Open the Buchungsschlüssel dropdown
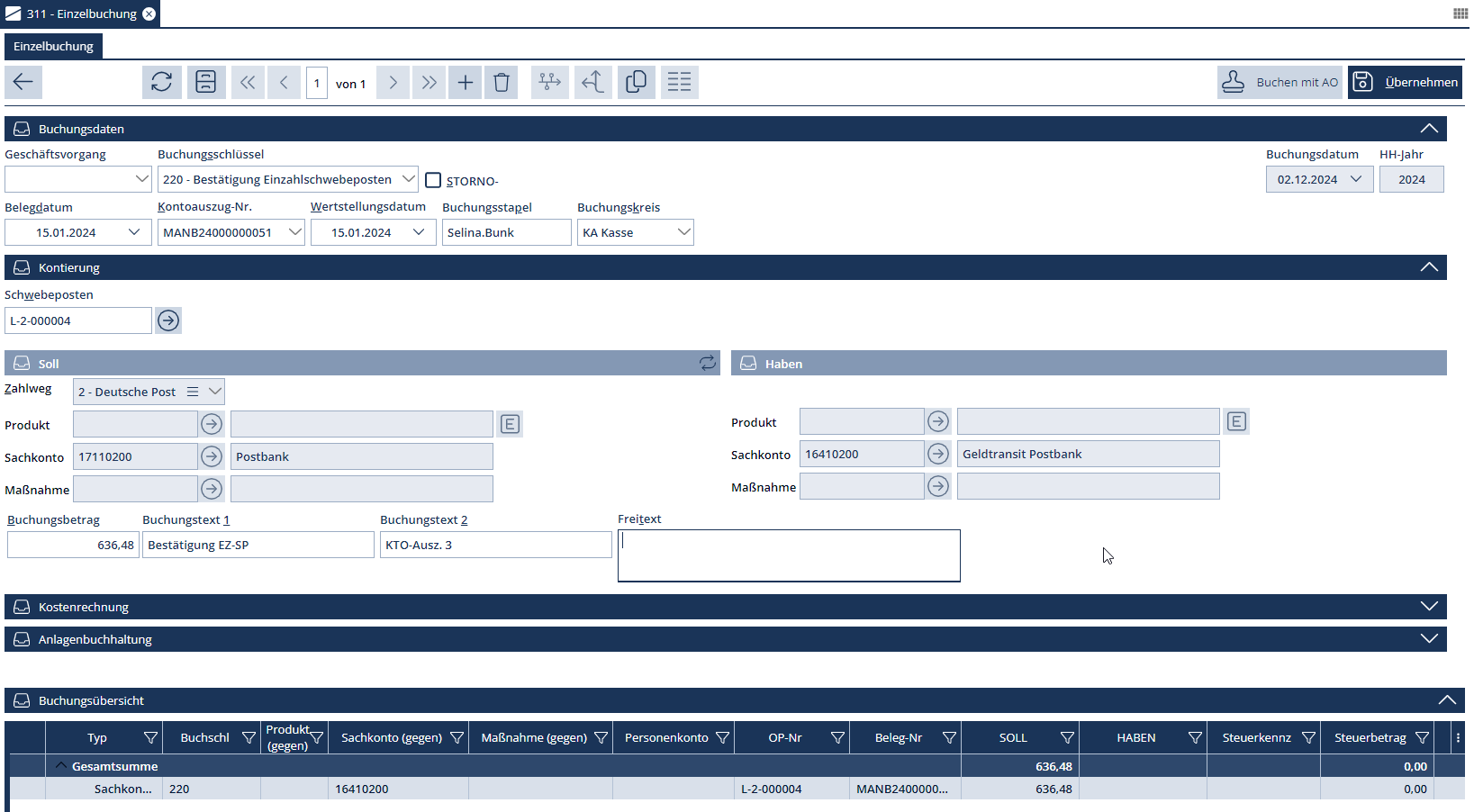The width and height of the screenshot is (1474, 812). (408, 179)
